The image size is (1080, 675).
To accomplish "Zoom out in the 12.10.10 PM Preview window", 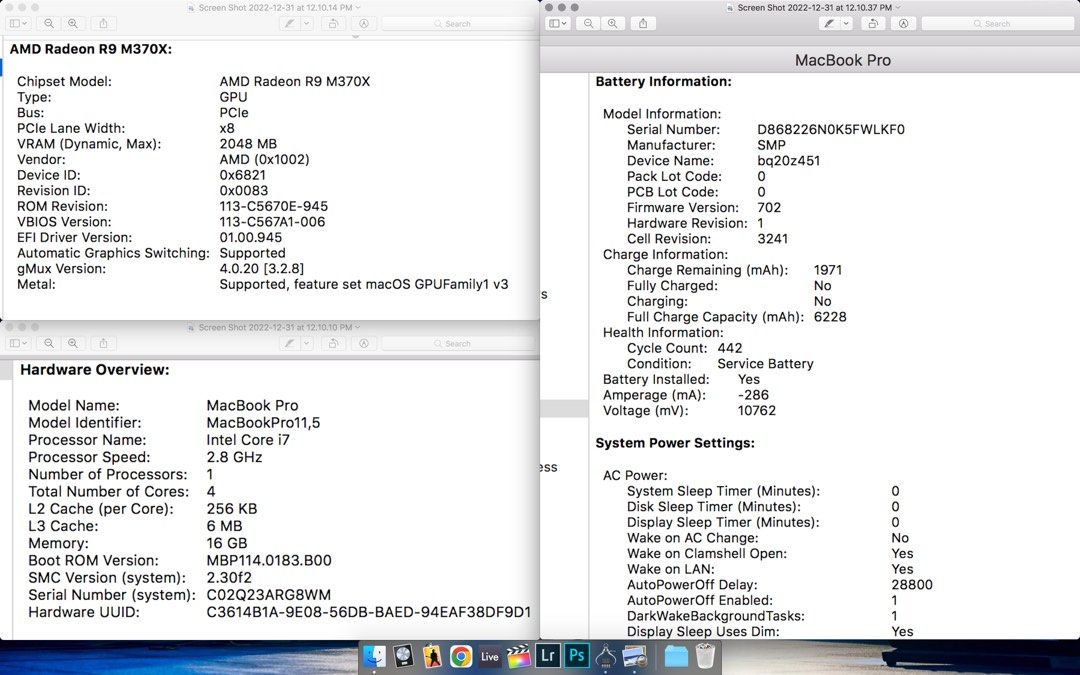I will 49,343.
